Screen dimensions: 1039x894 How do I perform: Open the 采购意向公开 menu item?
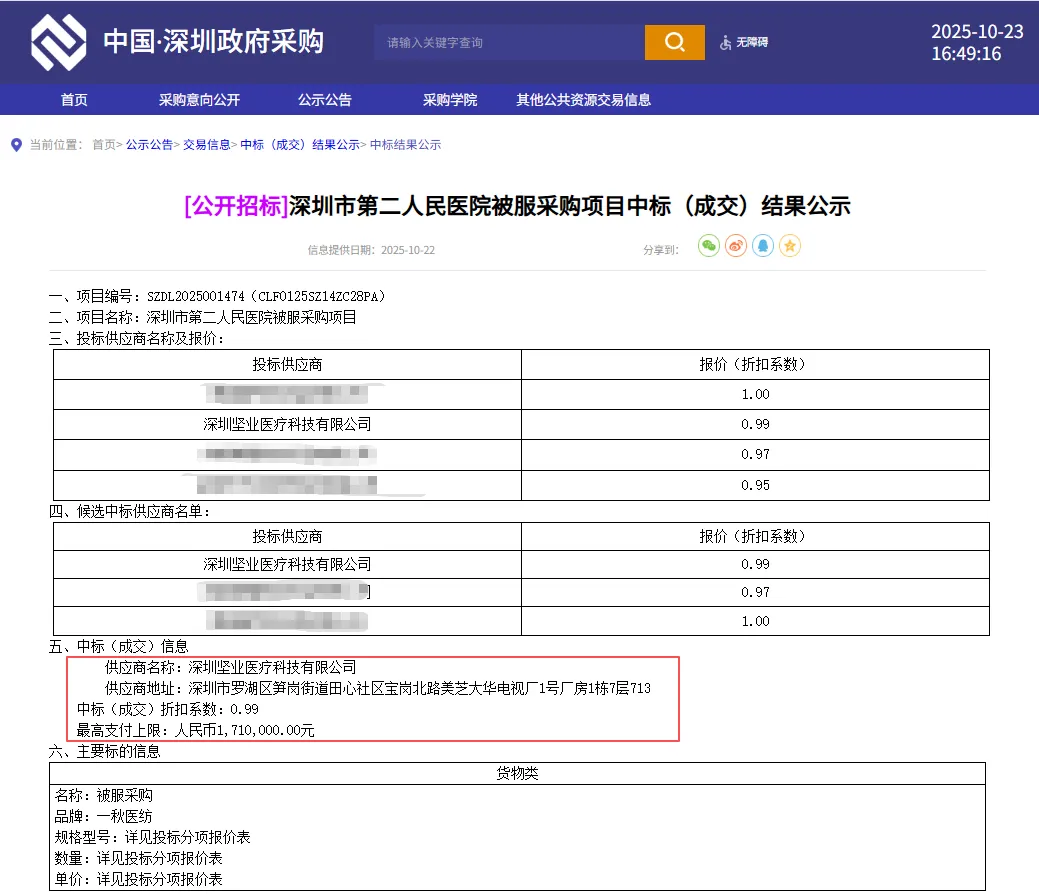pyautogui.click(x=199, y=100)
